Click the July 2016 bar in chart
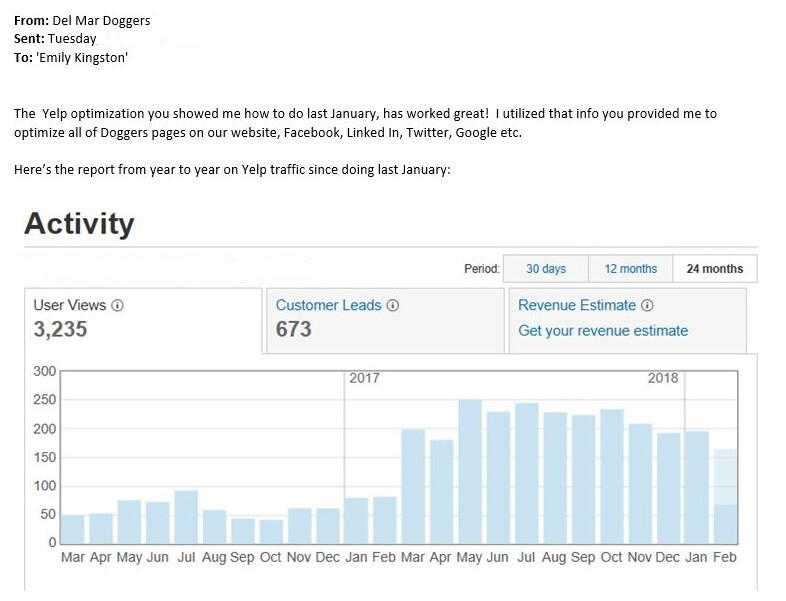The height and width of the screenshot is (601, 786). coord(186,516)
